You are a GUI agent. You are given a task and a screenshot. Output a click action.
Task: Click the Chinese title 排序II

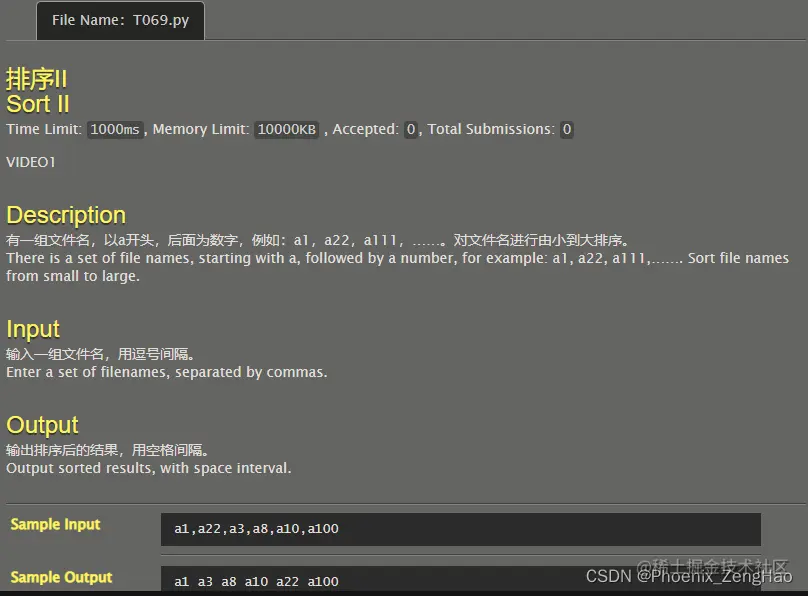(x=37, y=79)
